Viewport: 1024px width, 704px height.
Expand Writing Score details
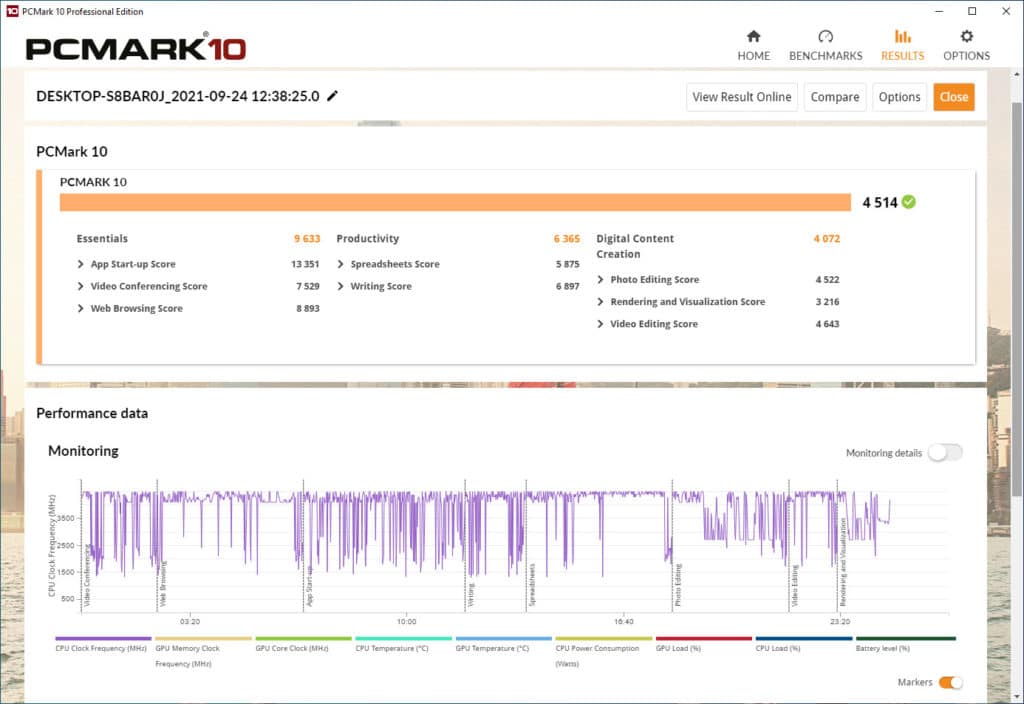340,286
